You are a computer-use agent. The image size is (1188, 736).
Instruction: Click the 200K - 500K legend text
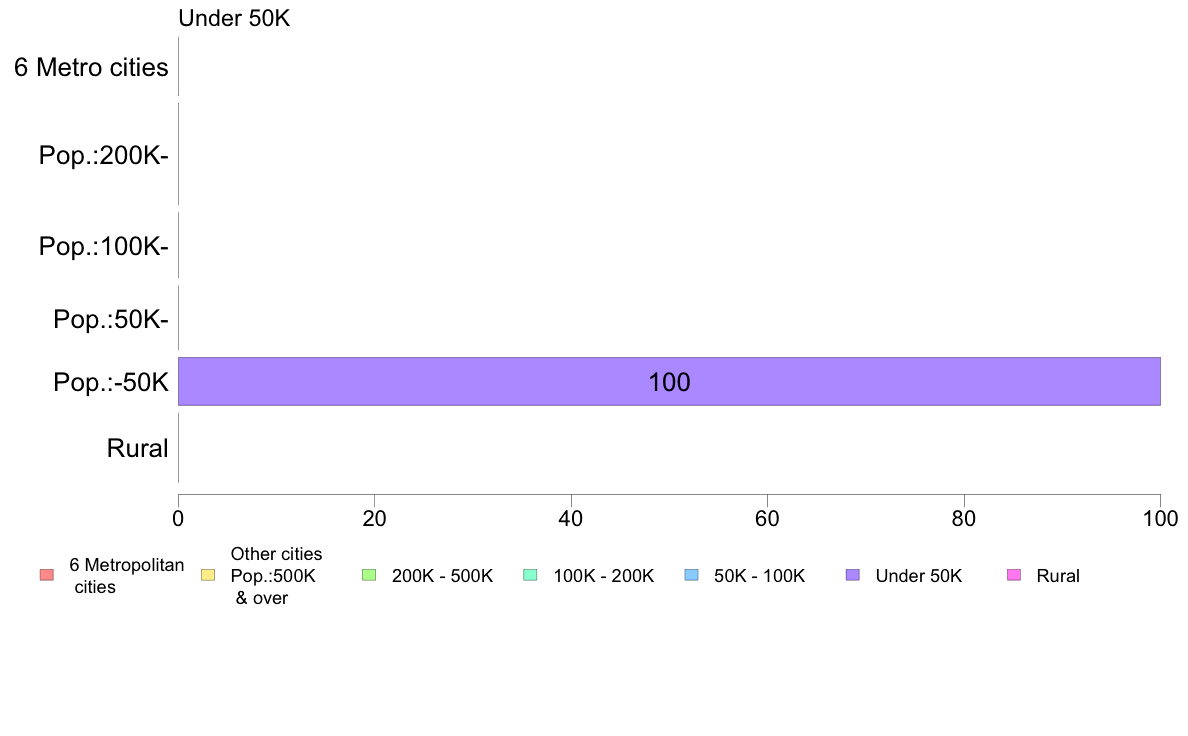point(442,576)
